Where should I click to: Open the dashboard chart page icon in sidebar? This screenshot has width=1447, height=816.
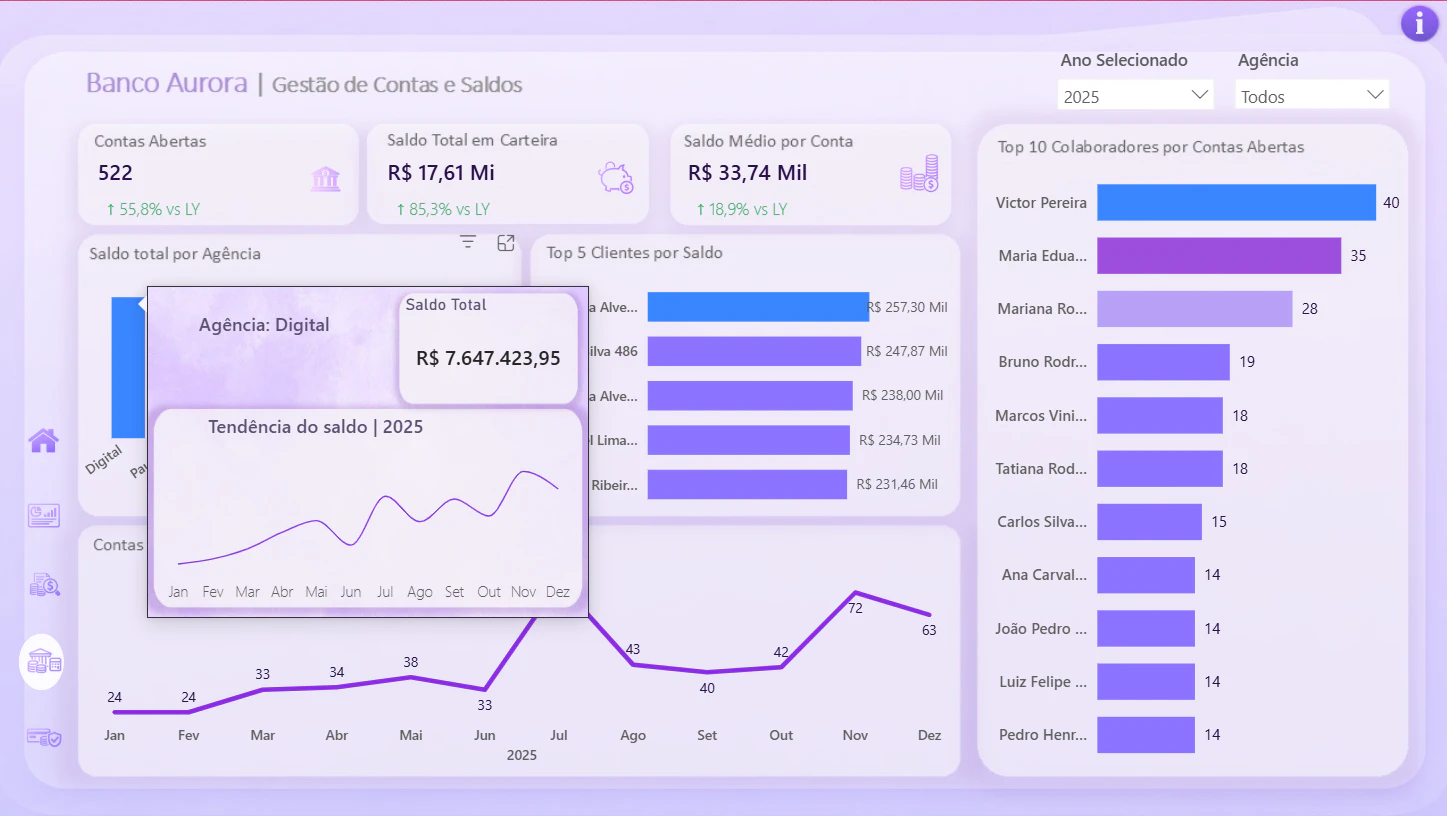[43, 515]
